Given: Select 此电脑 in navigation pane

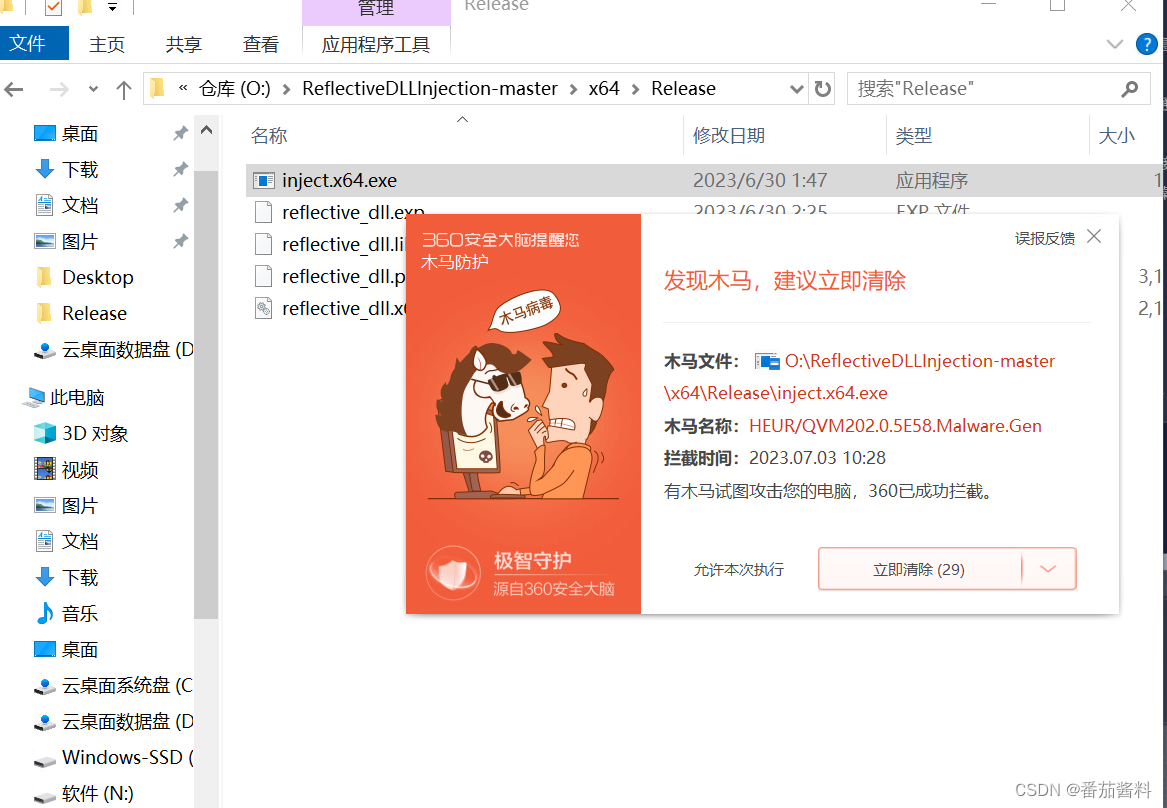Looking at the screenshot, I should tap(77, 398).
